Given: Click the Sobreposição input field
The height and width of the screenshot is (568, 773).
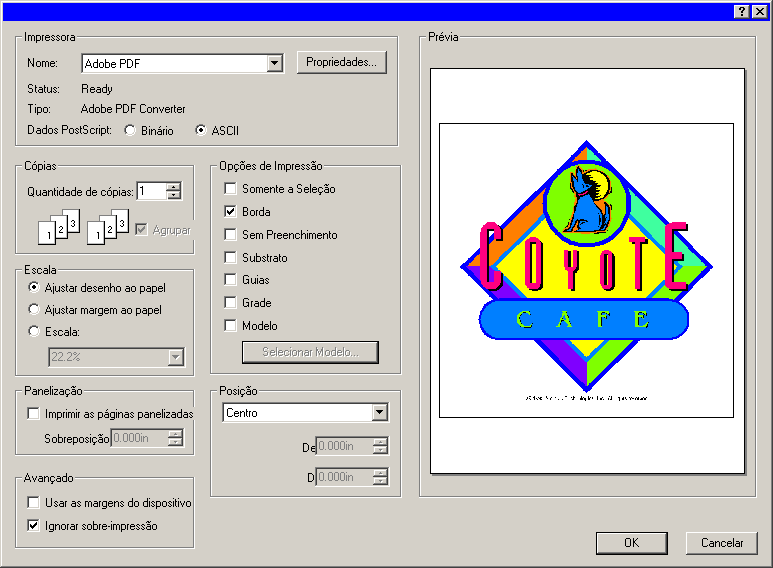Looking at the screenshot, I should point(140,438).
